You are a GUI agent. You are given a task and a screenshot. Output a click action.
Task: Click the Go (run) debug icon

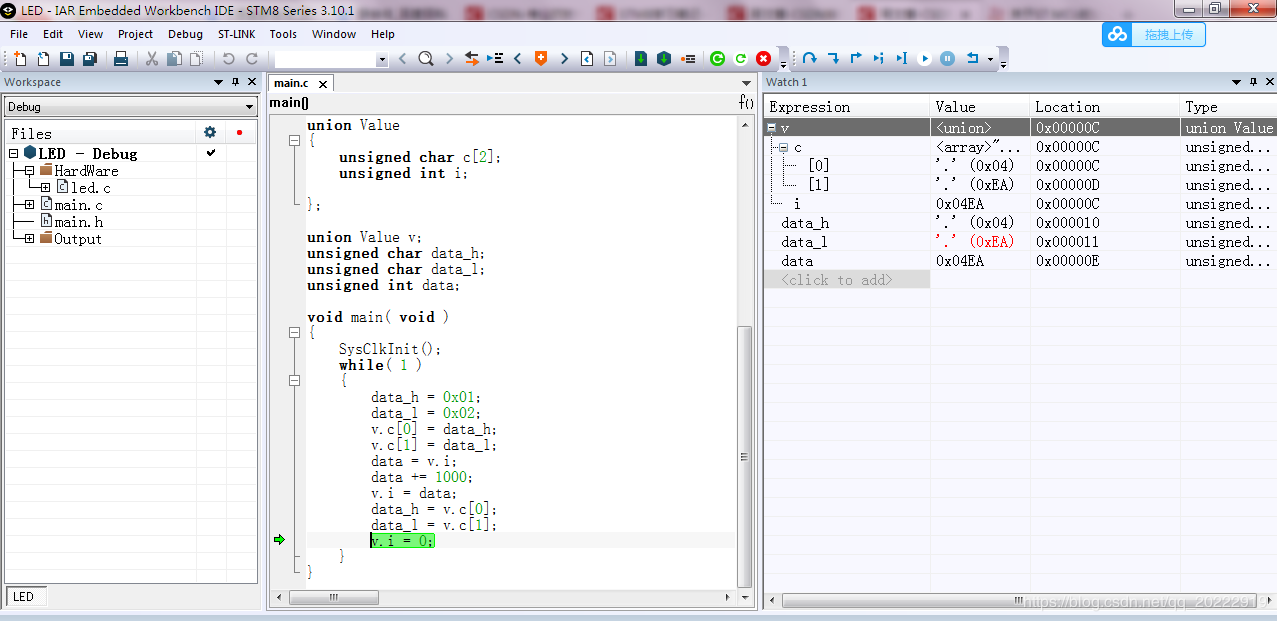(925, 59)
